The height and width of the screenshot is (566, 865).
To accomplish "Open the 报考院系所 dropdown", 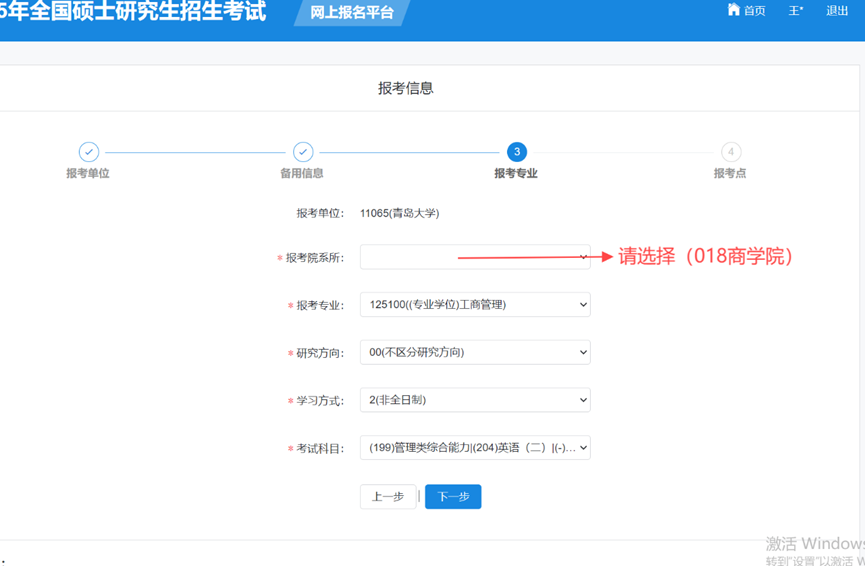I will pyautogui.click(x=475, y=257).
